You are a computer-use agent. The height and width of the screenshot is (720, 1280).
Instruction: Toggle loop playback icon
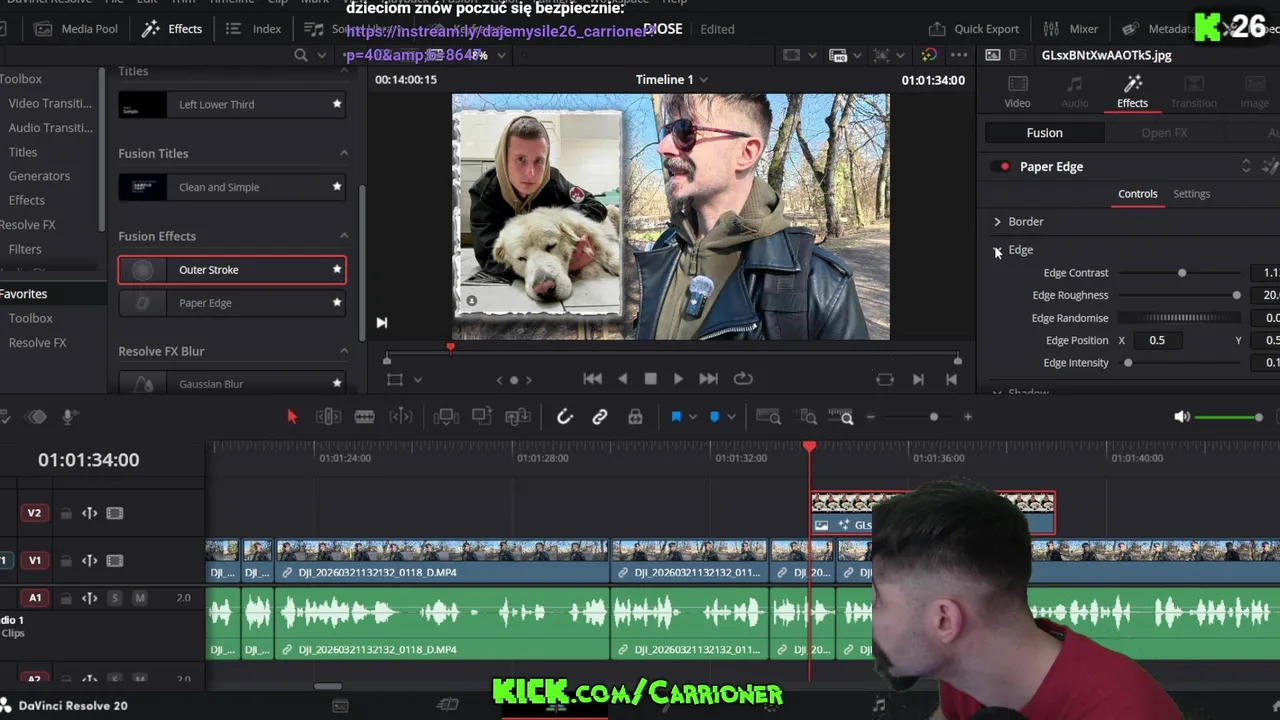[x=743, y=379]
